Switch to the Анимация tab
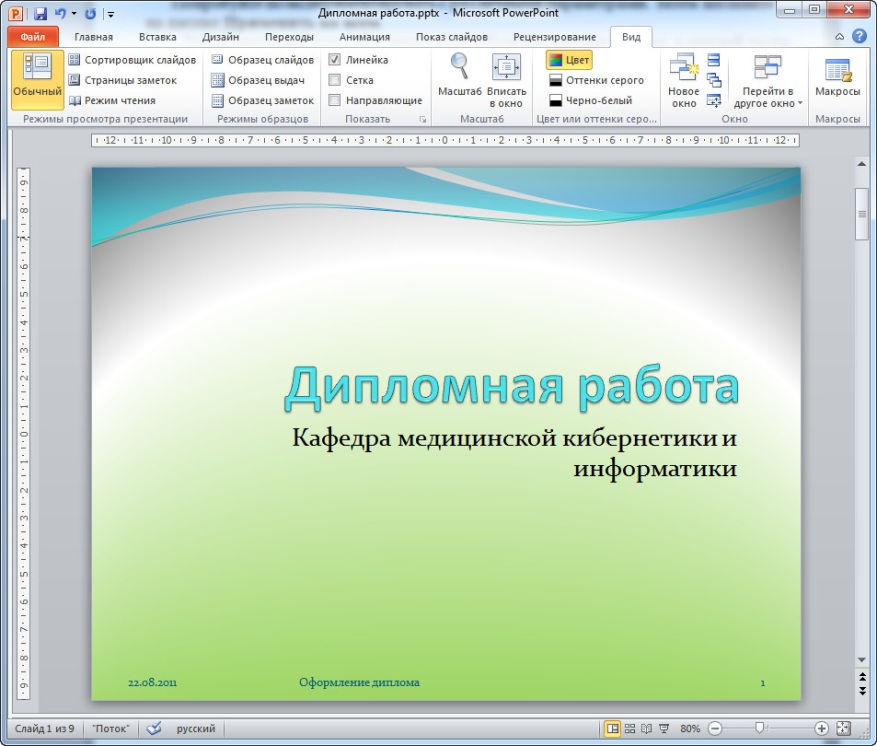Viewport: 877px width, 746px height. pos(364,37)
